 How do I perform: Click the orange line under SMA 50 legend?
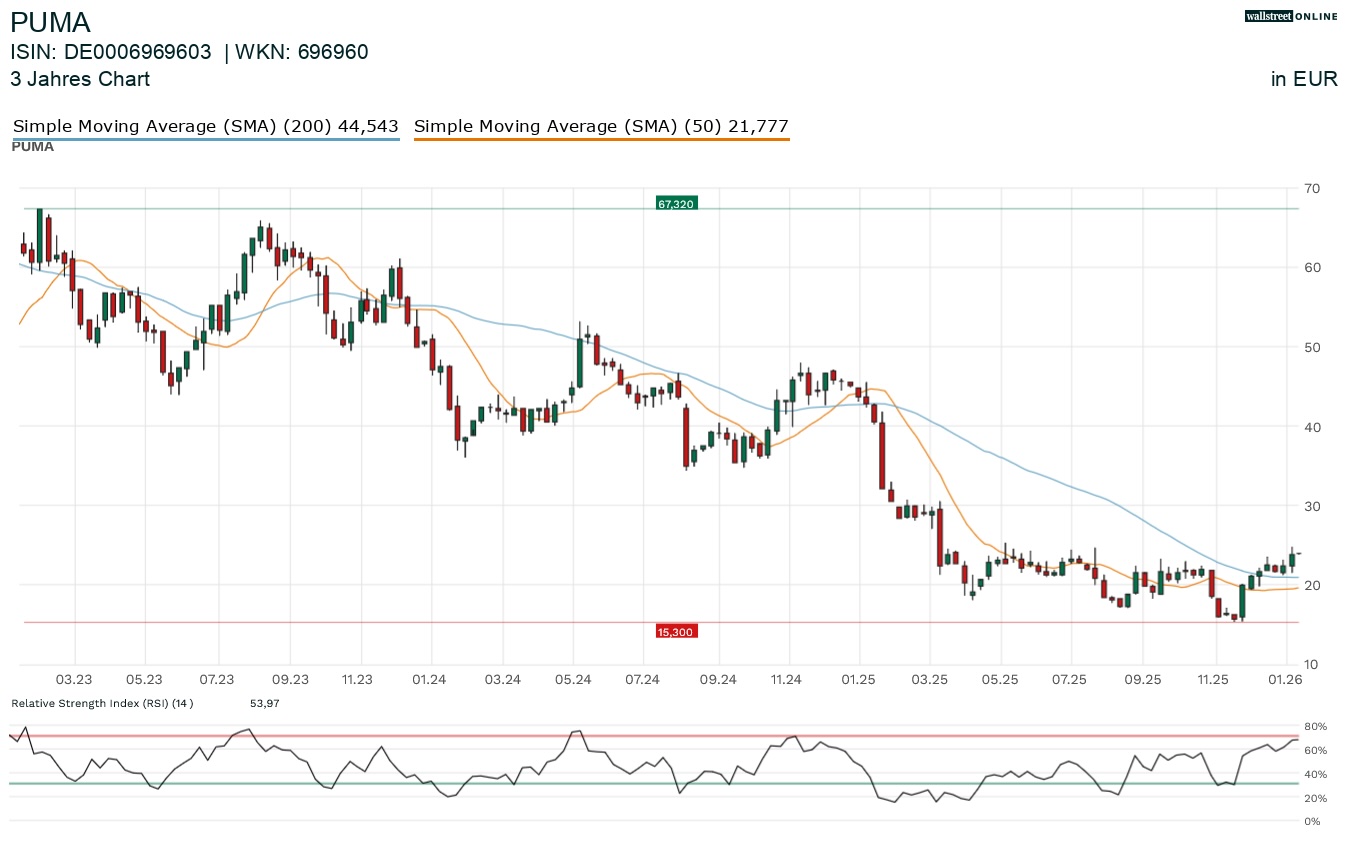[x=601, y=139]
